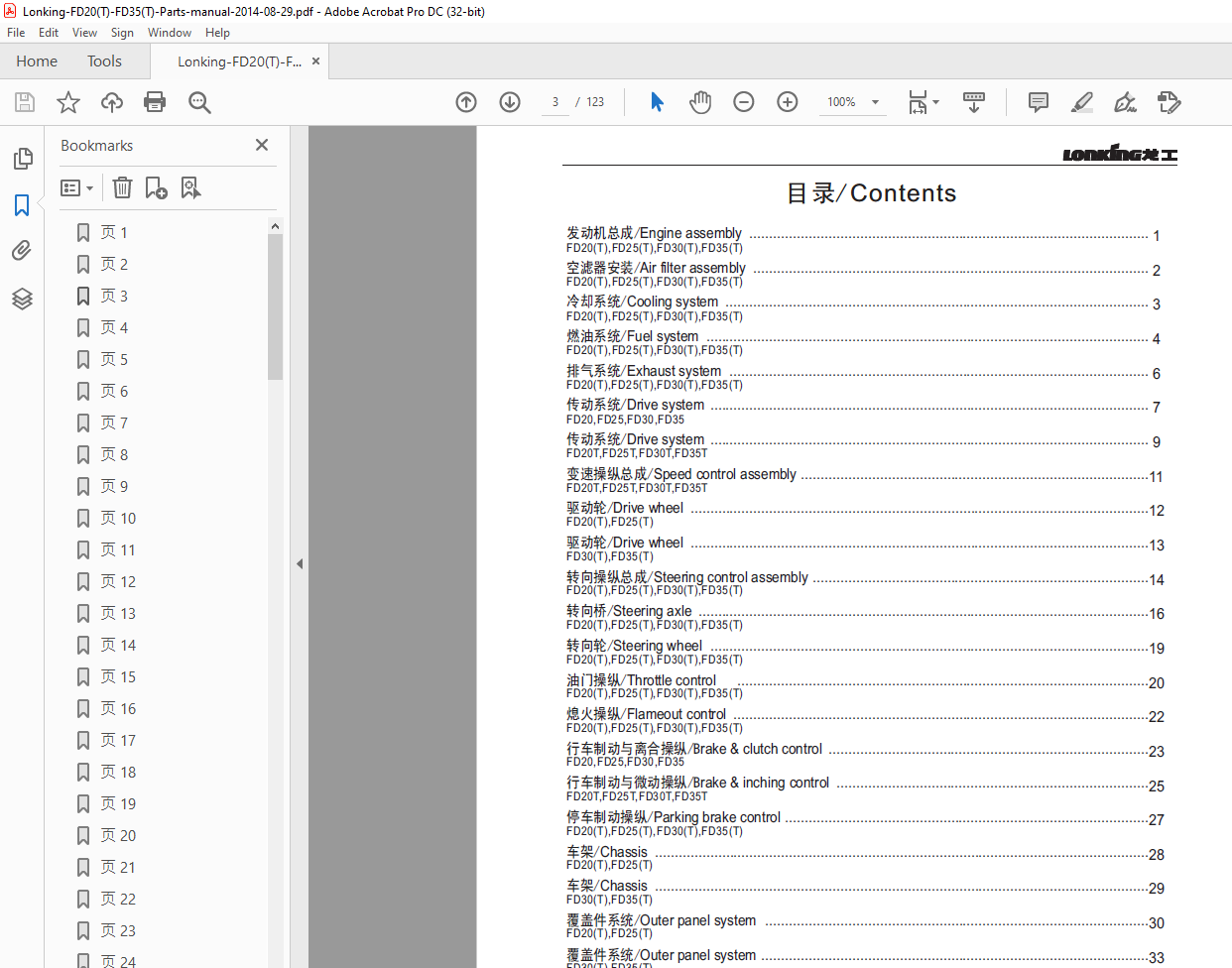The height and width of the screenshot is (968, 1232).
Task: Open the View menu
Action: click(84, 33)
